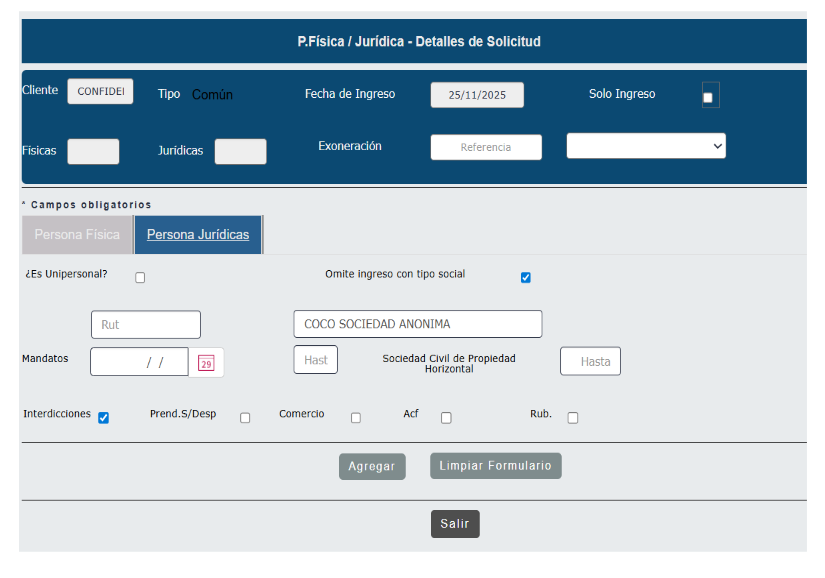Enable the Comercio checkbox
Viewport: 825px width, 578px height.
click(x=356, y=418)
